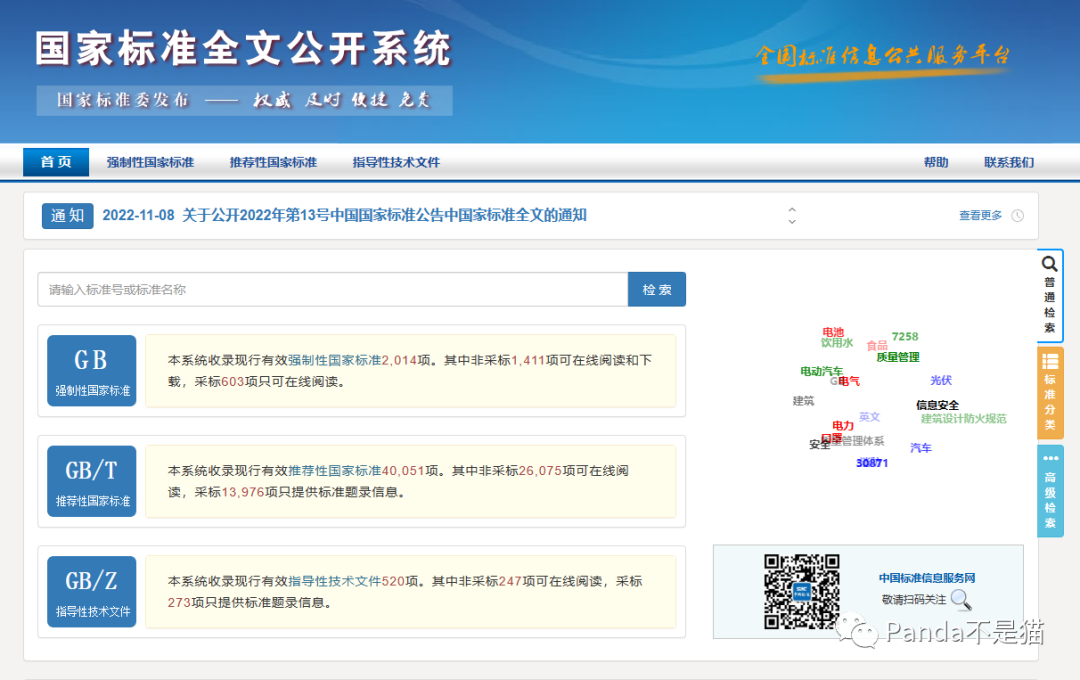Click the 7258 tag in word cloud
Viewport: 1080px width, 680px height.
(x=905, y=336)
